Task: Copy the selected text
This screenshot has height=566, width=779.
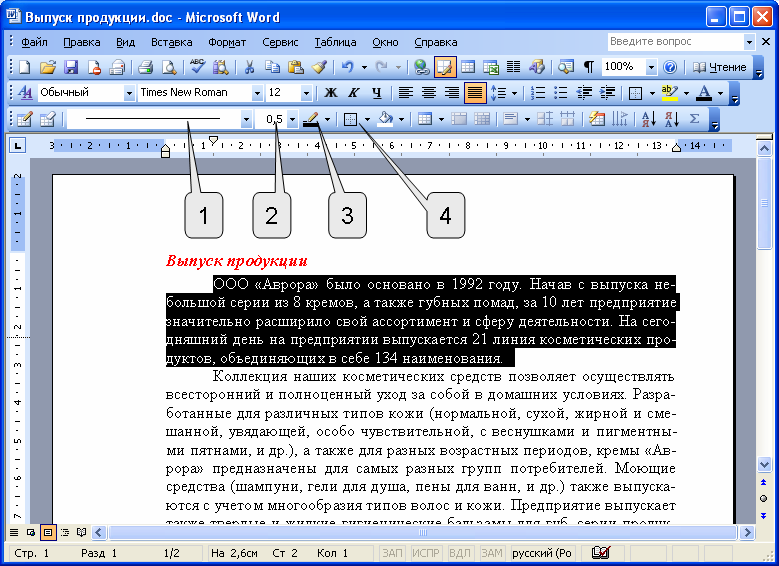Action: point(272,67)
